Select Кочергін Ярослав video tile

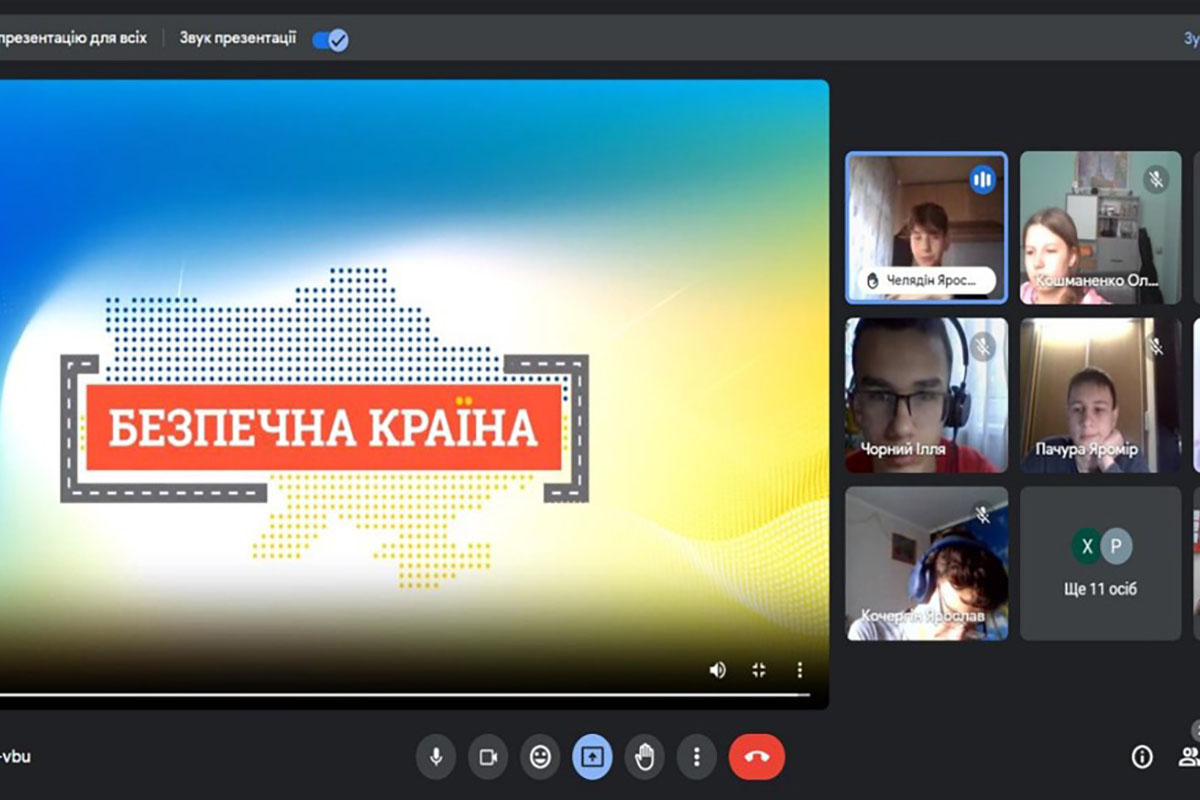[926, 564]
